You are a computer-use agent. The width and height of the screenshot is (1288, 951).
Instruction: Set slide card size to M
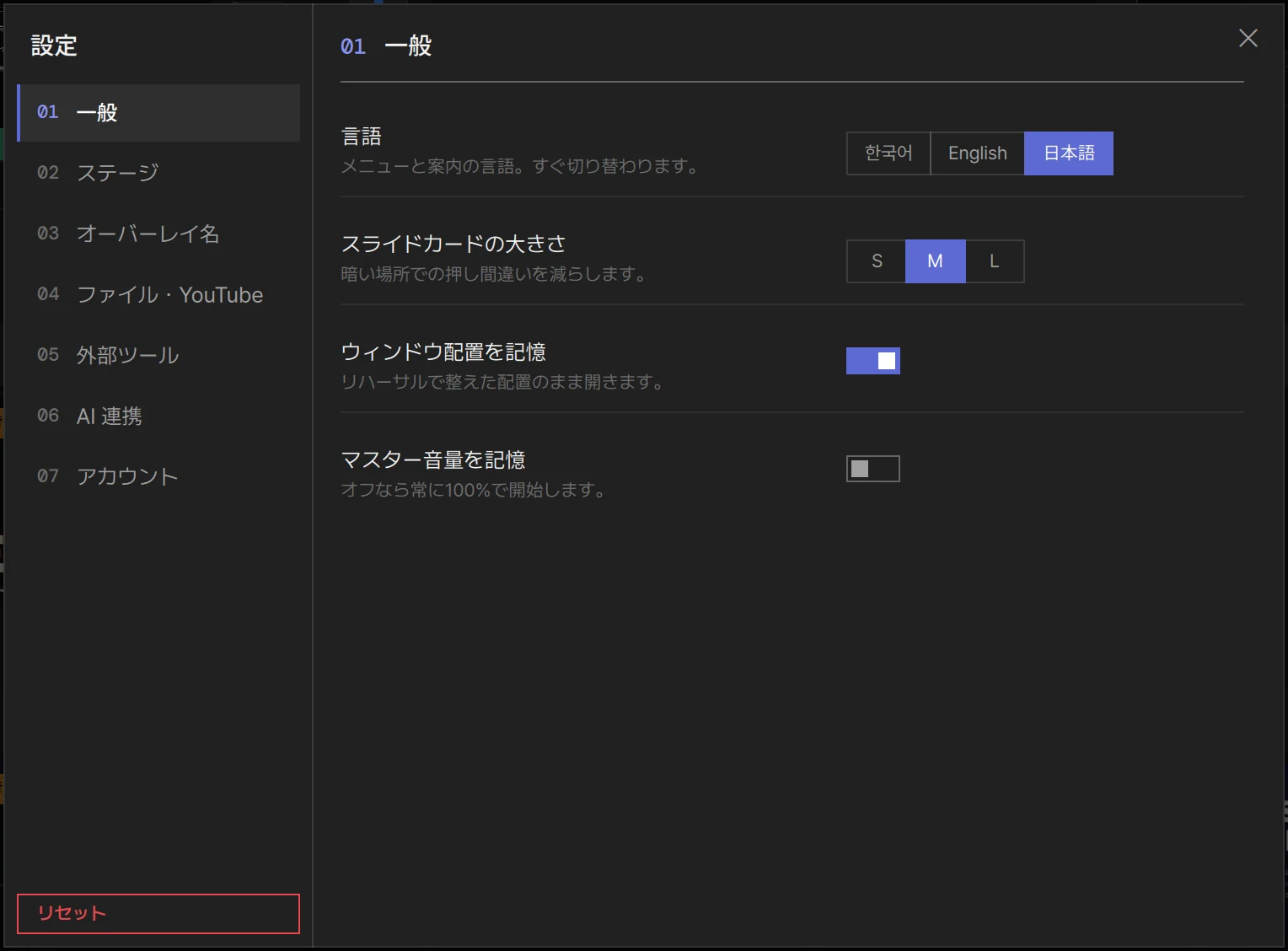coord(936,261)
